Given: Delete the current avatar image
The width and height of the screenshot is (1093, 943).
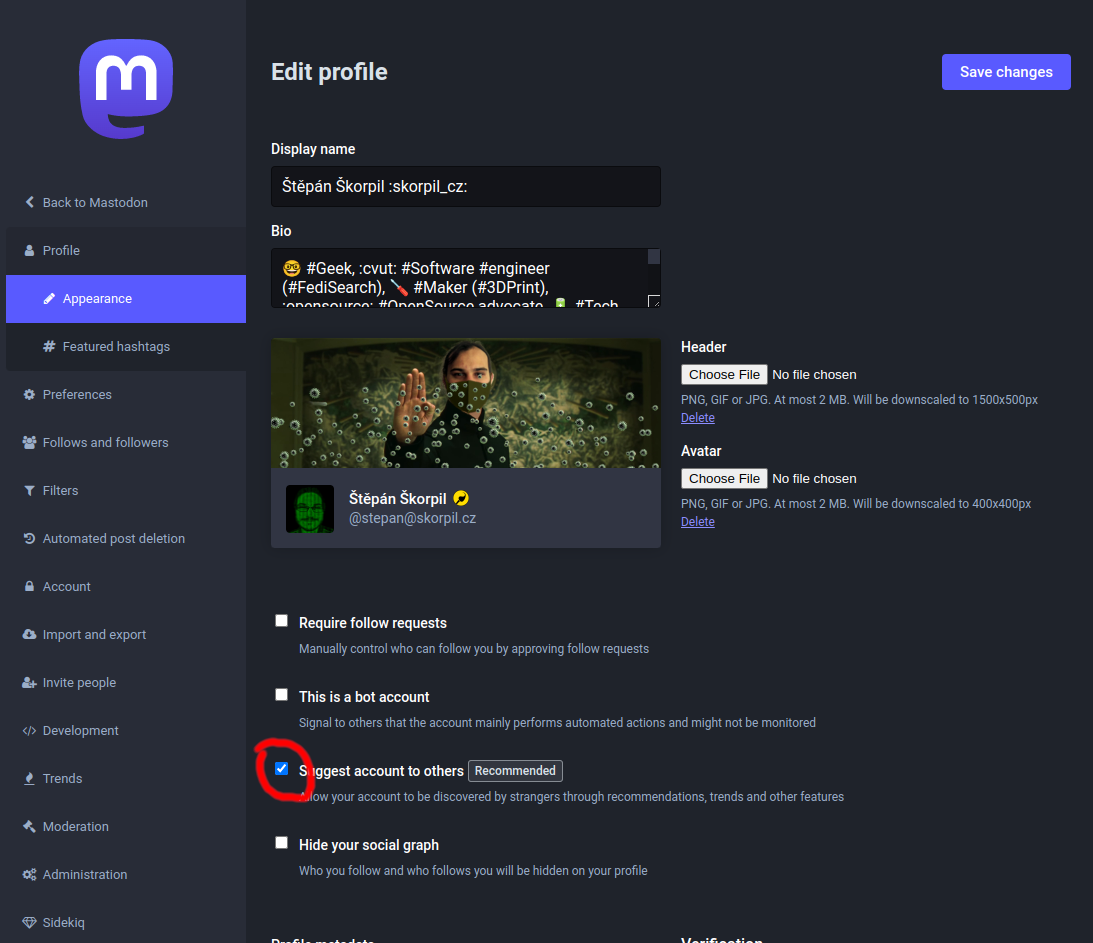Looking at the screenshot, I should [x=697, y=522].
